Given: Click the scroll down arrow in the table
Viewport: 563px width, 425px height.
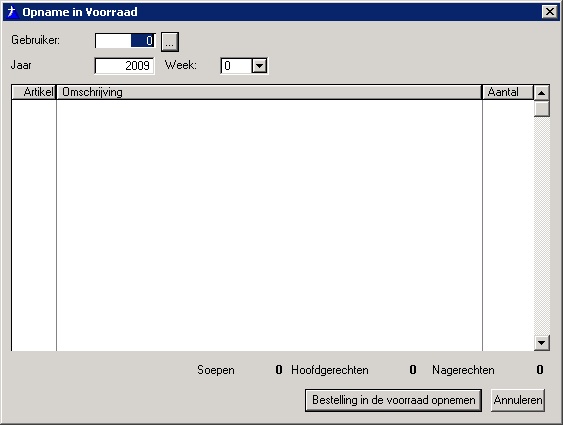Looking at the screenshot, I should pyautogui.click(x=541, y=342).
